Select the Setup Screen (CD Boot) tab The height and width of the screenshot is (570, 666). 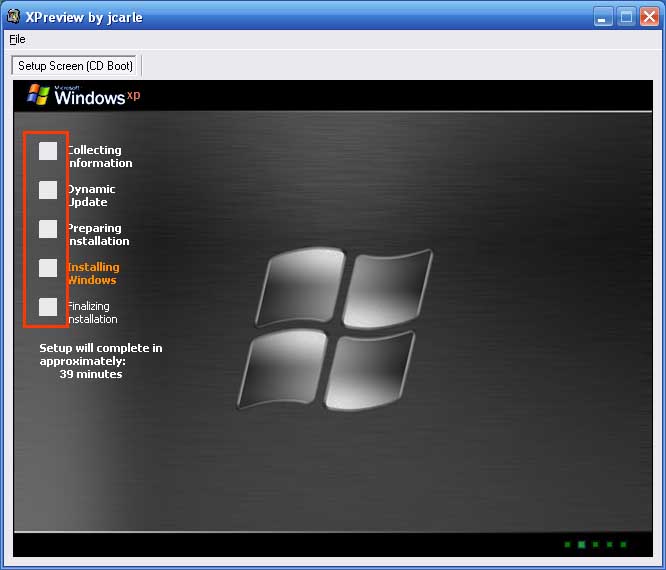[75, 66]
